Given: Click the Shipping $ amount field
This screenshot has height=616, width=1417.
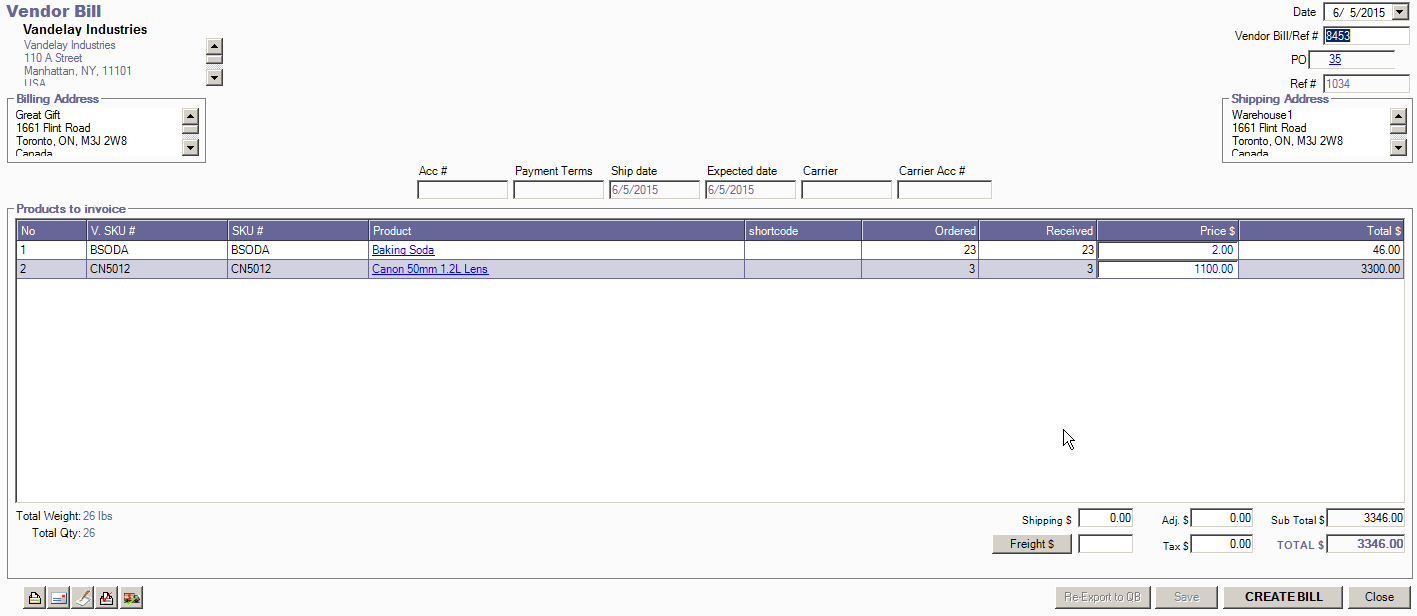Looking at the screenshot, I should click(x=1105, y=518).
